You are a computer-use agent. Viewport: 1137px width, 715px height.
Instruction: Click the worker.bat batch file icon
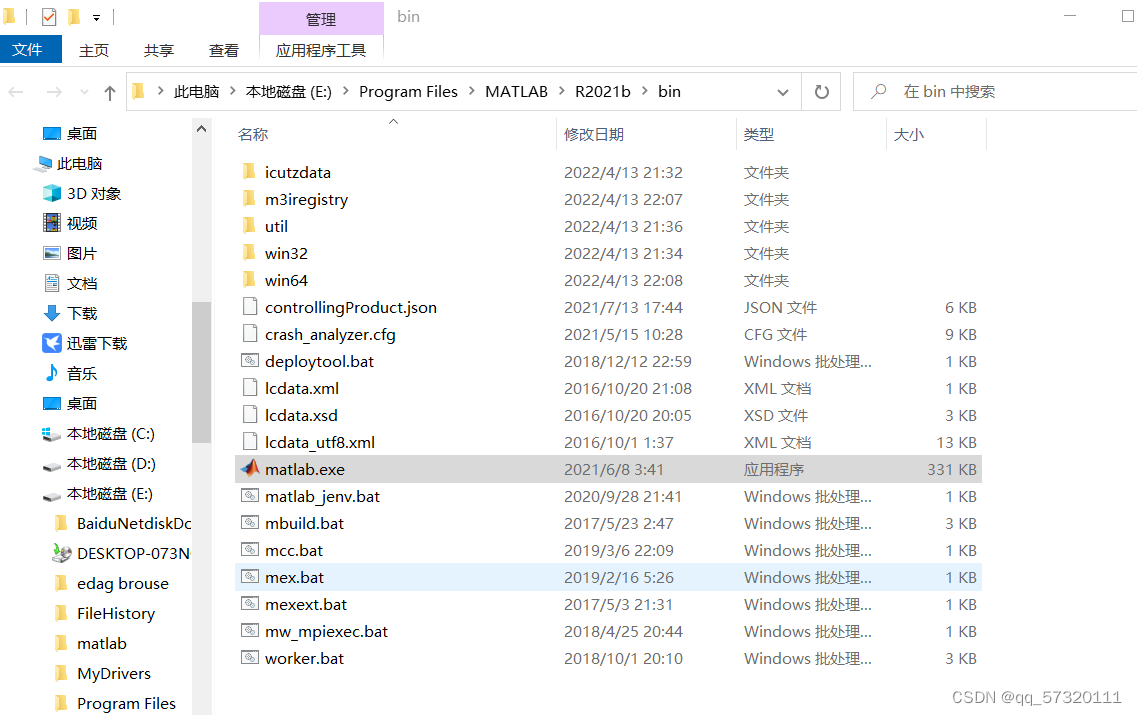click(250, 658)
